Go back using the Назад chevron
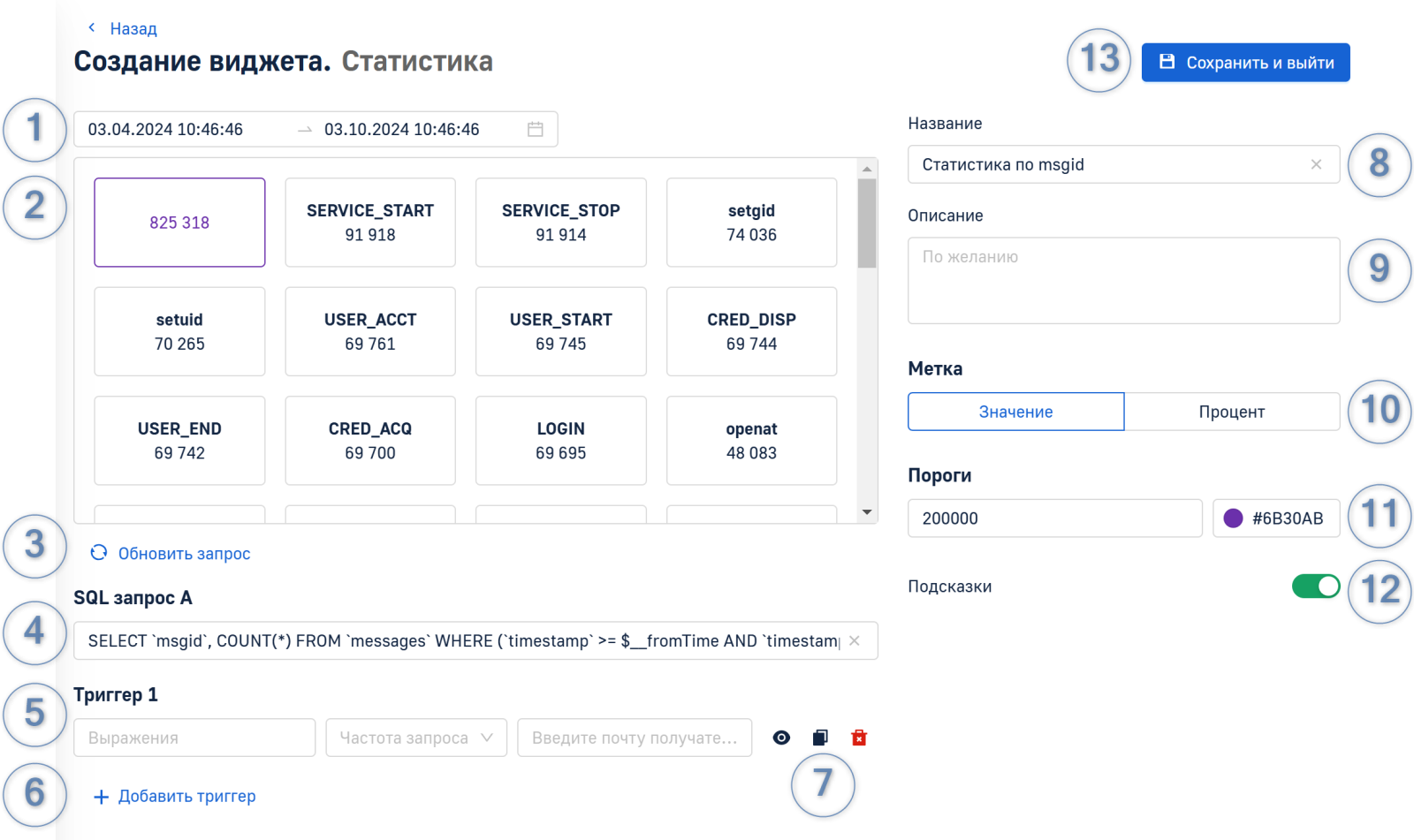 point(92,28)
